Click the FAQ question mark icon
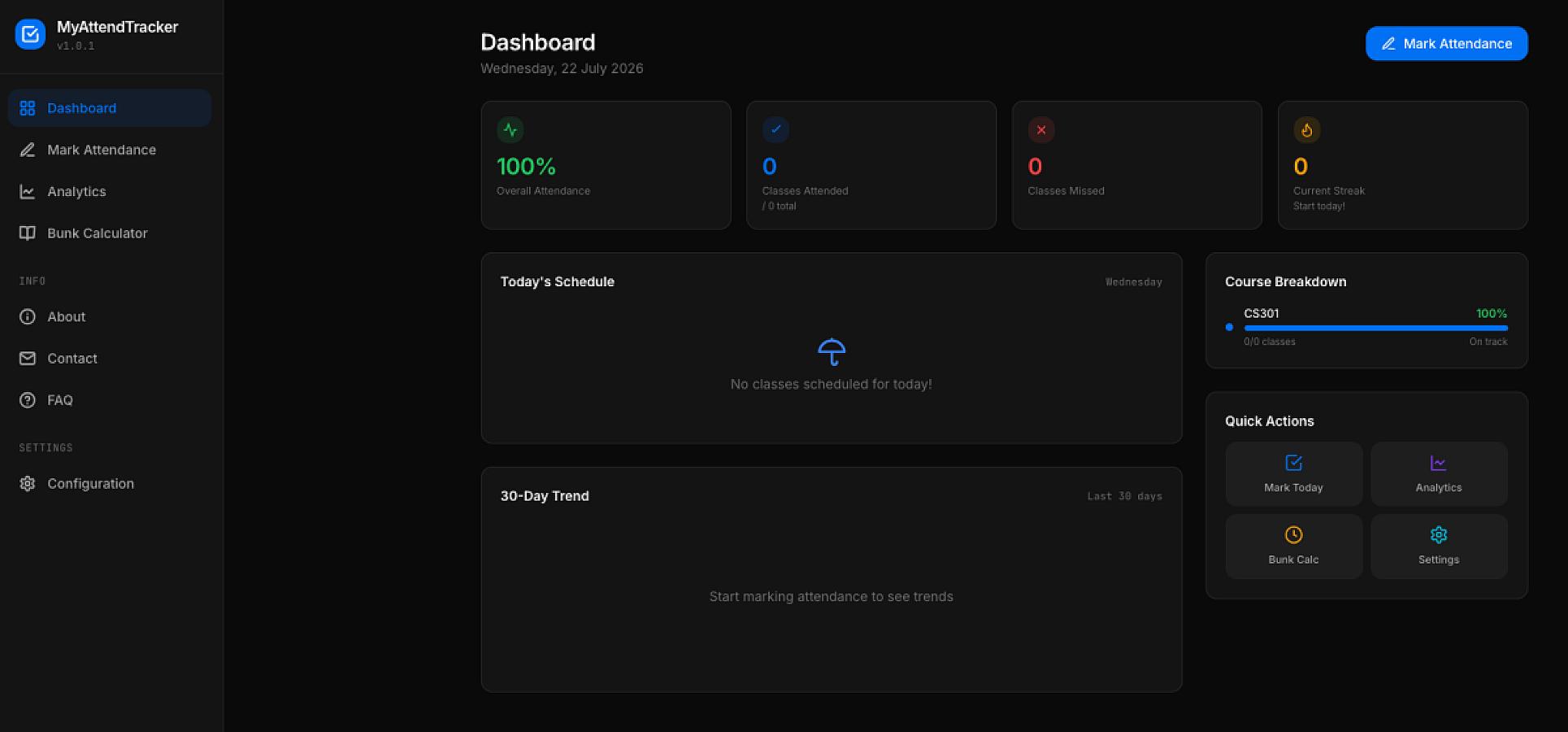Image resolution: width=1568 pixels, height=732 pixels. 28,400
